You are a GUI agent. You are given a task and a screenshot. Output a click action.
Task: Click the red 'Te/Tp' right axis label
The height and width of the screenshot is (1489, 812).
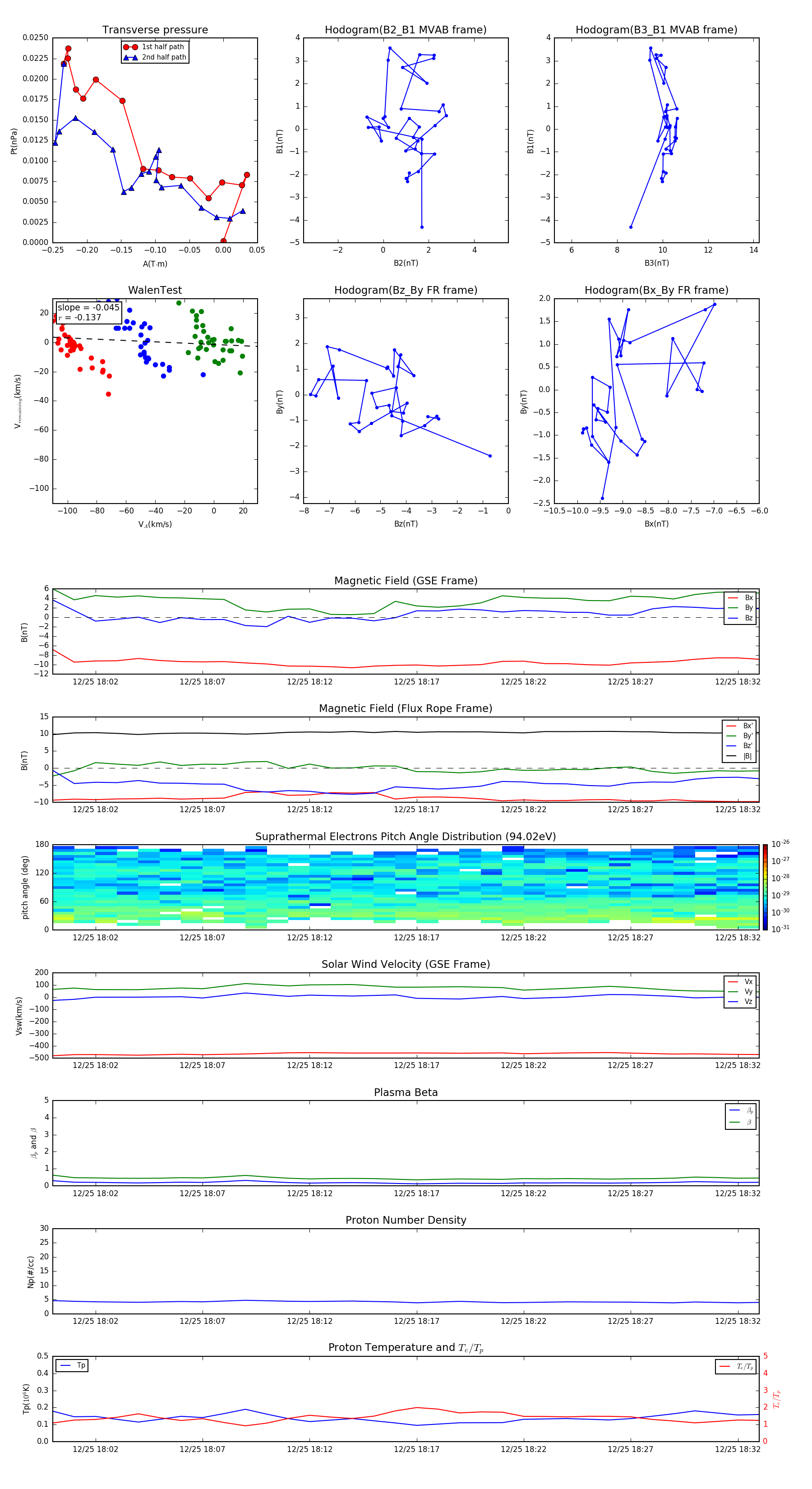(x=777, y=1399)
